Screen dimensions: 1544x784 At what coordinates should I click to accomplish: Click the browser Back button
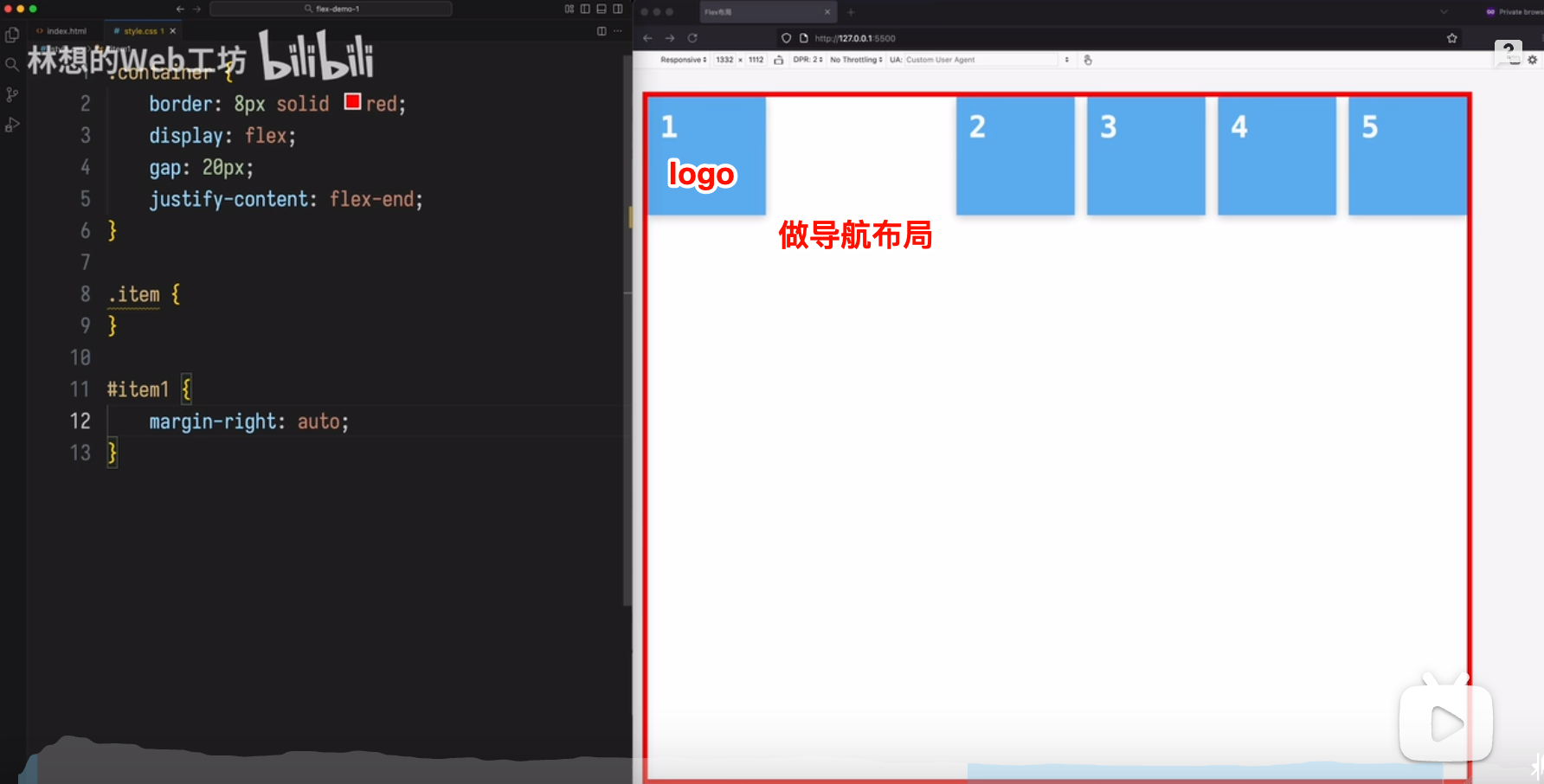(x=647, y=38)
